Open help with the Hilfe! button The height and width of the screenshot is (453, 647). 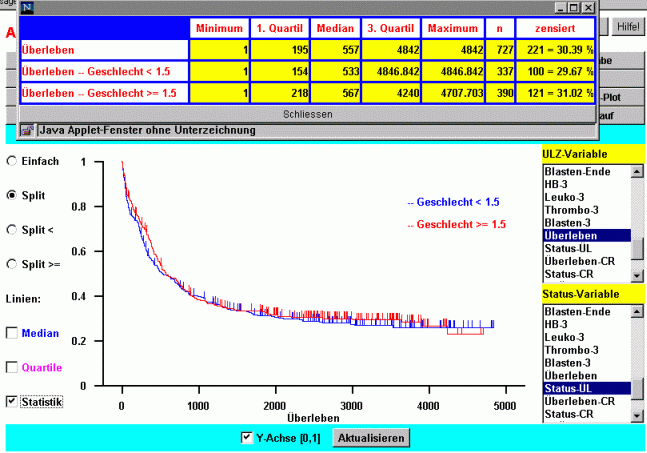[627, 27]
